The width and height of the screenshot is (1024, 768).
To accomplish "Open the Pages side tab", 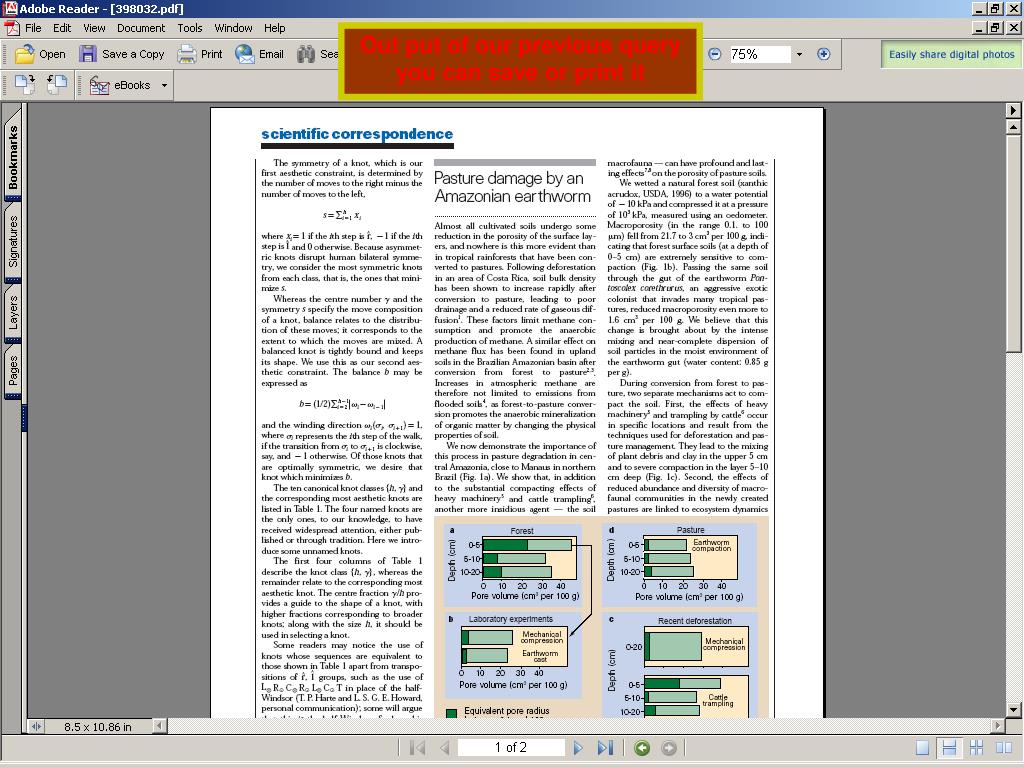I will [13, 370].
